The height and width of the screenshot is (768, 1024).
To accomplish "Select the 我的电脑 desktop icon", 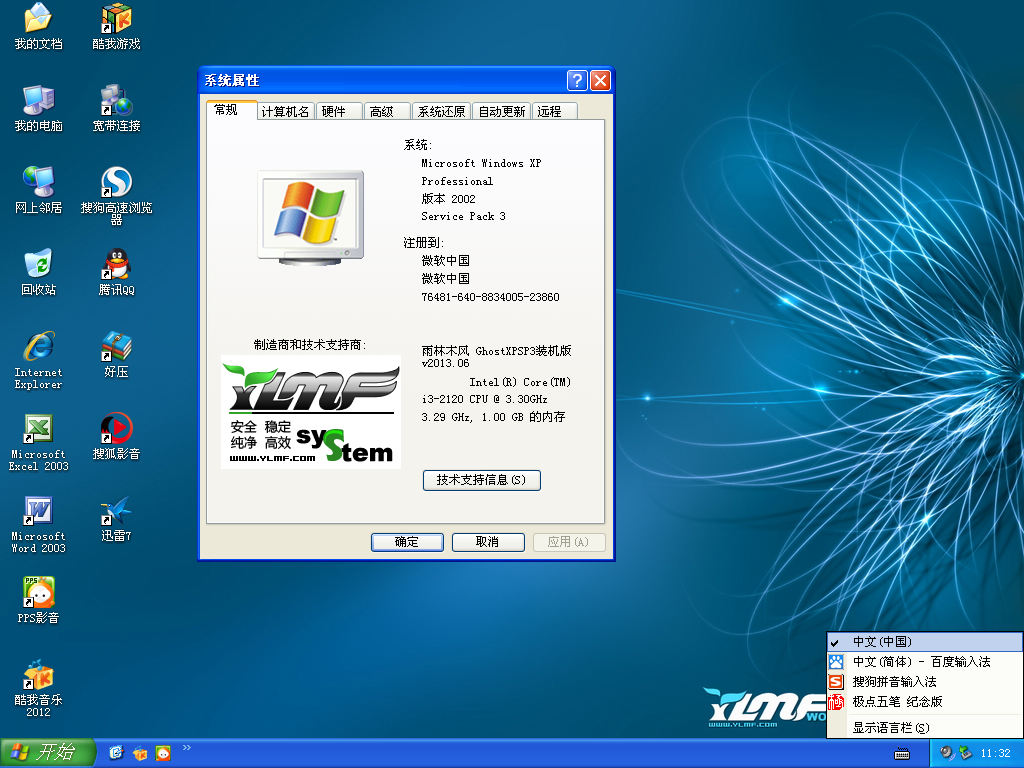I will 38,108.
